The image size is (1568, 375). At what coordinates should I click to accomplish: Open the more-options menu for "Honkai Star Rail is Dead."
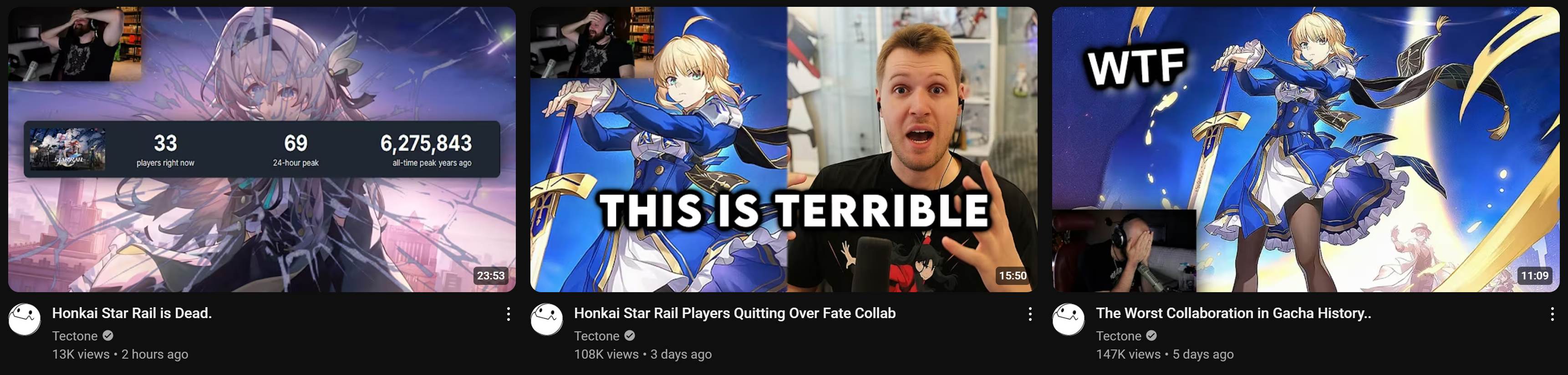coord(508,314)
